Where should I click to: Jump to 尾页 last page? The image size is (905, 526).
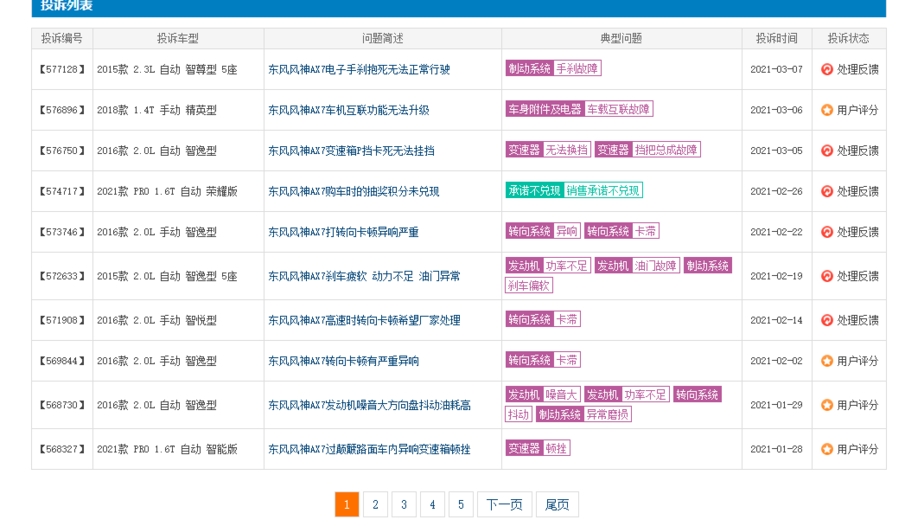point(557,505)
